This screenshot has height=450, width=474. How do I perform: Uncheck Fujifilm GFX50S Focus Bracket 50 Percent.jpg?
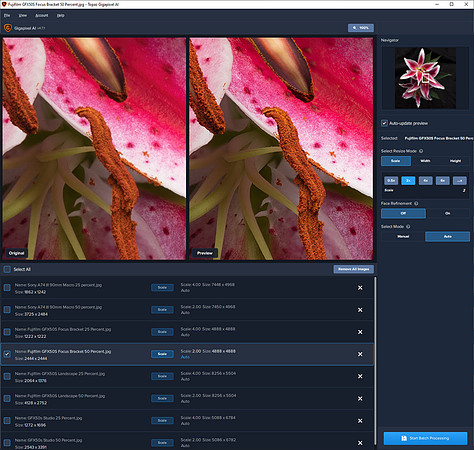tap(7, 354)
